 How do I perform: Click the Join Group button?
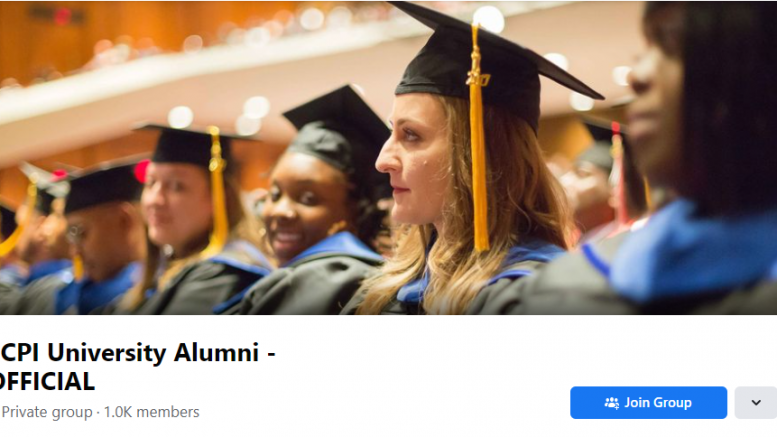[x=648, y=402]
